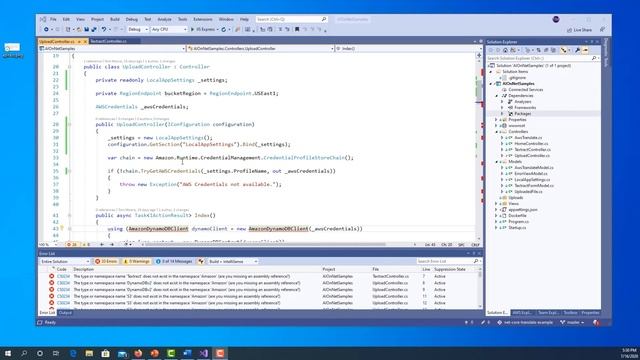Select Startup.cs in Solution Explorer

(517, 228)
